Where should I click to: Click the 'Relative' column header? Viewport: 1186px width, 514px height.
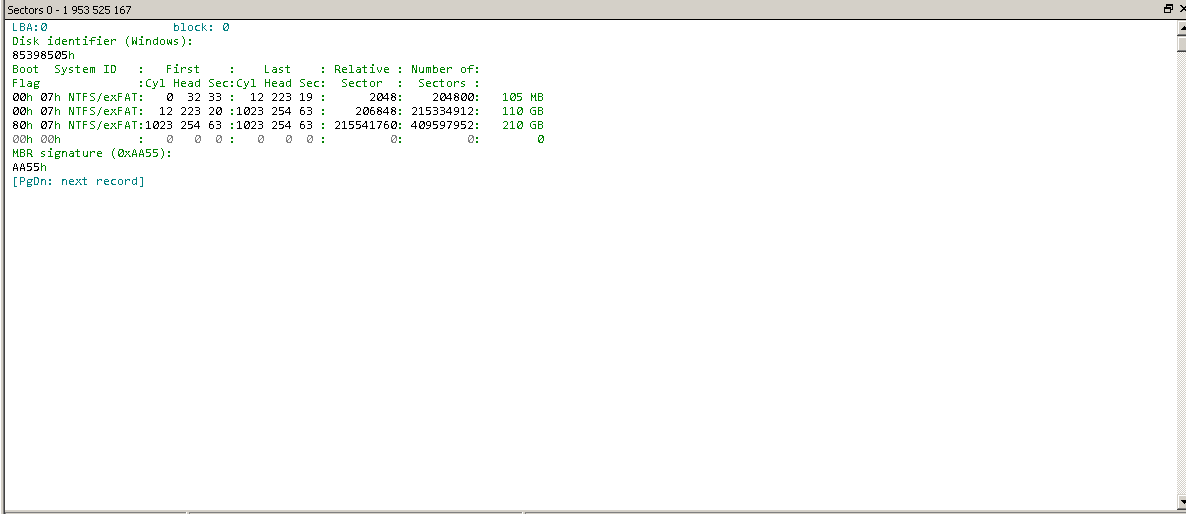tap(362, 70)
